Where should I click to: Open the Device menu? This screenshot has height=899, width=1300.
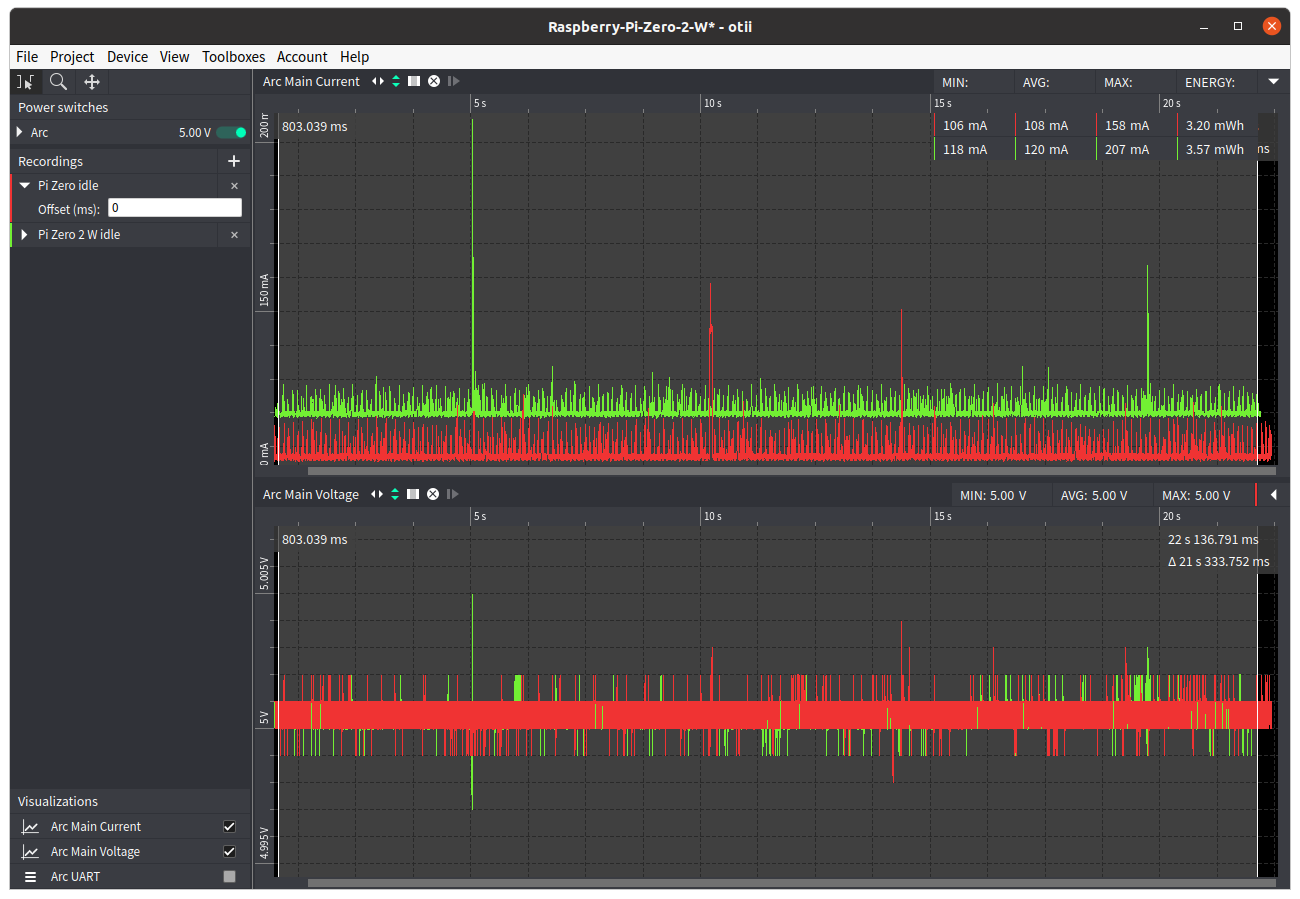[x=127, y=57]
